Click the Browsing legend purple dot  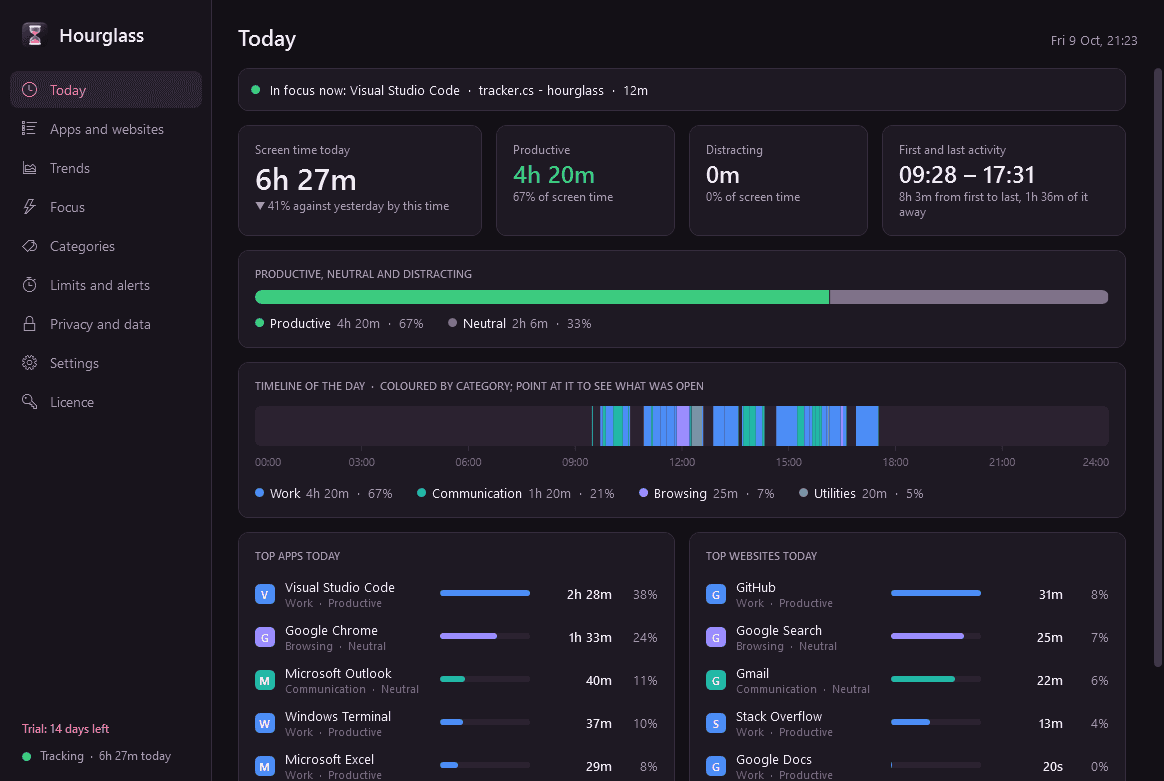click(644, 493)
